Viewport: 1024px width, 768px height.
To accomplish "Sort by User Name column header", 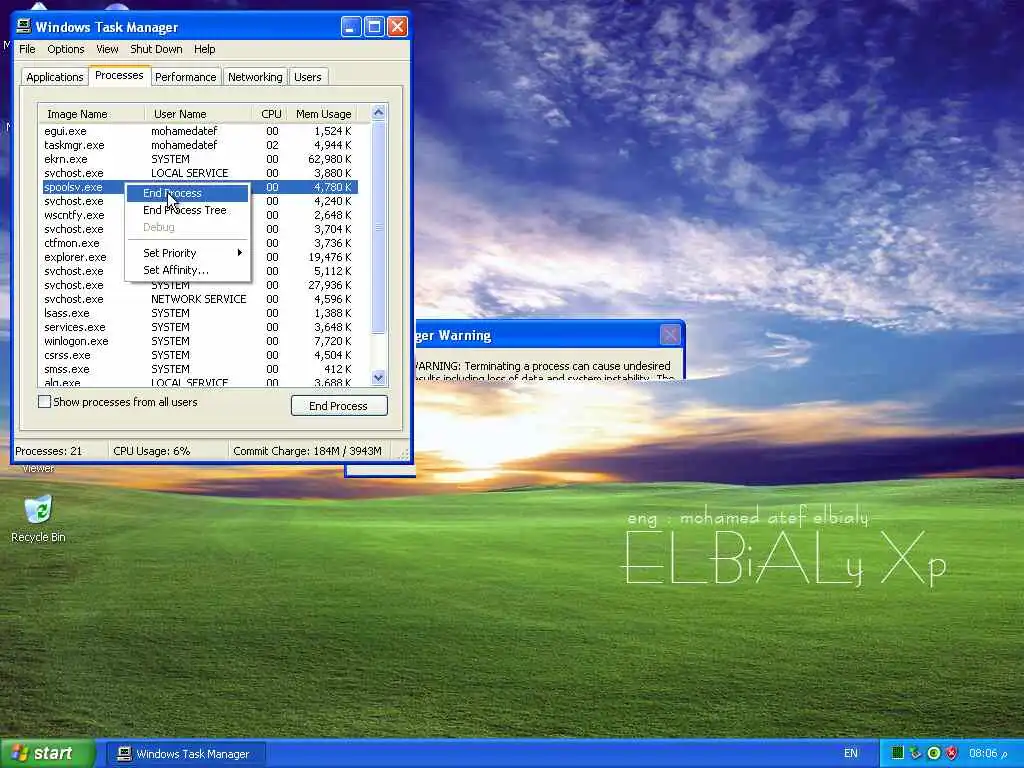I will 199,114.
